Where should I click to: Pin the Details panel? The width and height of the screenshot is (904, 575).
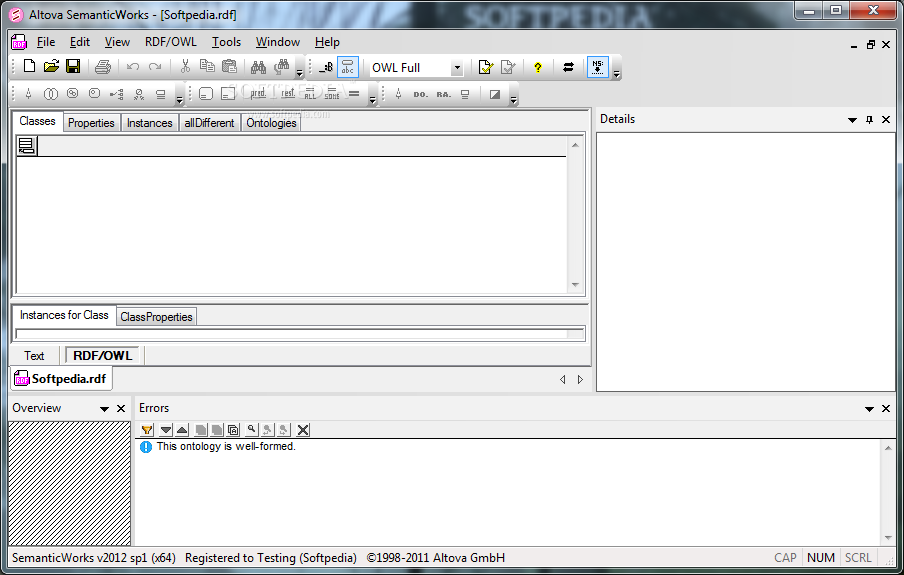tap(869, 119)
